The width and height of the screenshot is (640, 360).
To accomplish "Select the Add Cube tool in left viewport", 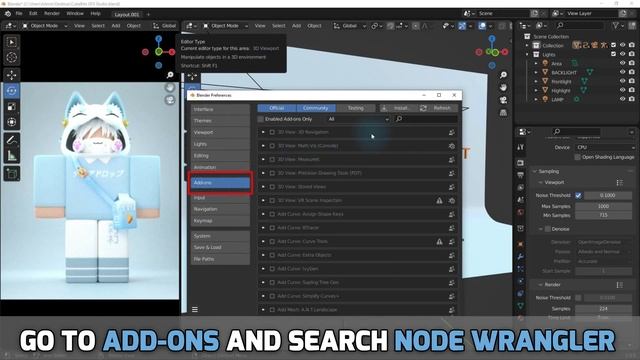I will click(11, 174).
